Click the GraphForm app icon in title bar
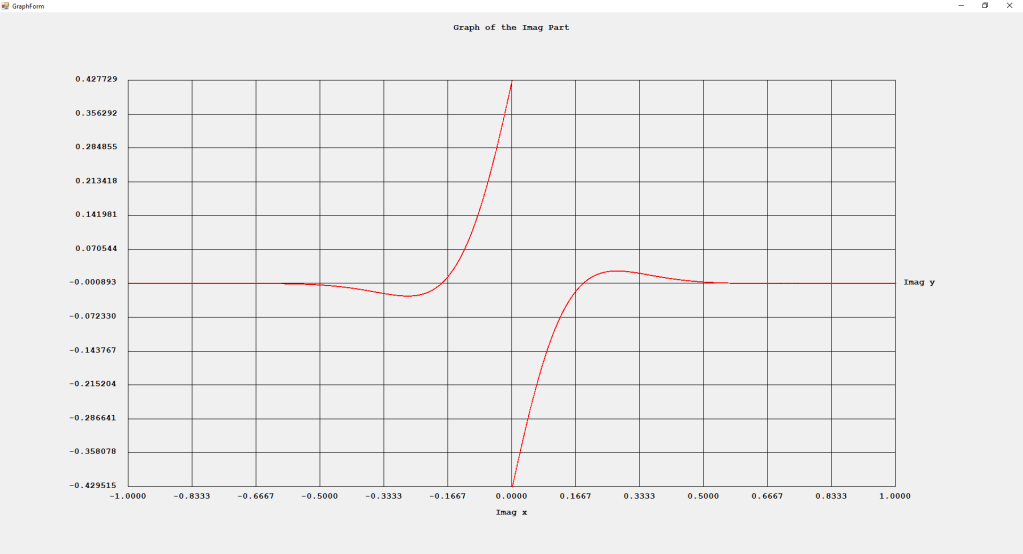Viewport: 1023px width, 554px height. tap(6, 5)
